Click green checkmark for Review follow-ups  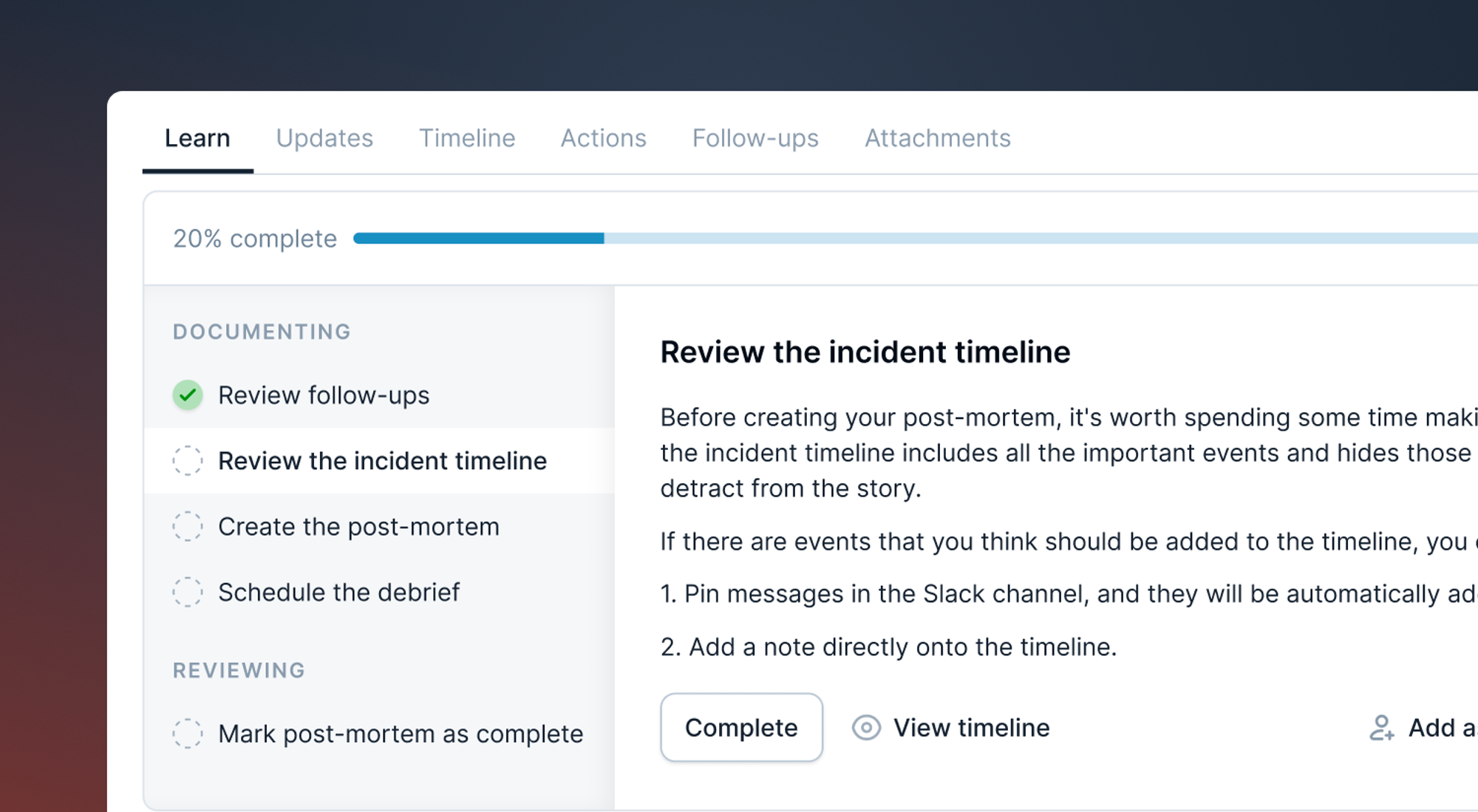pyautogui.click(x=188, y=395)
